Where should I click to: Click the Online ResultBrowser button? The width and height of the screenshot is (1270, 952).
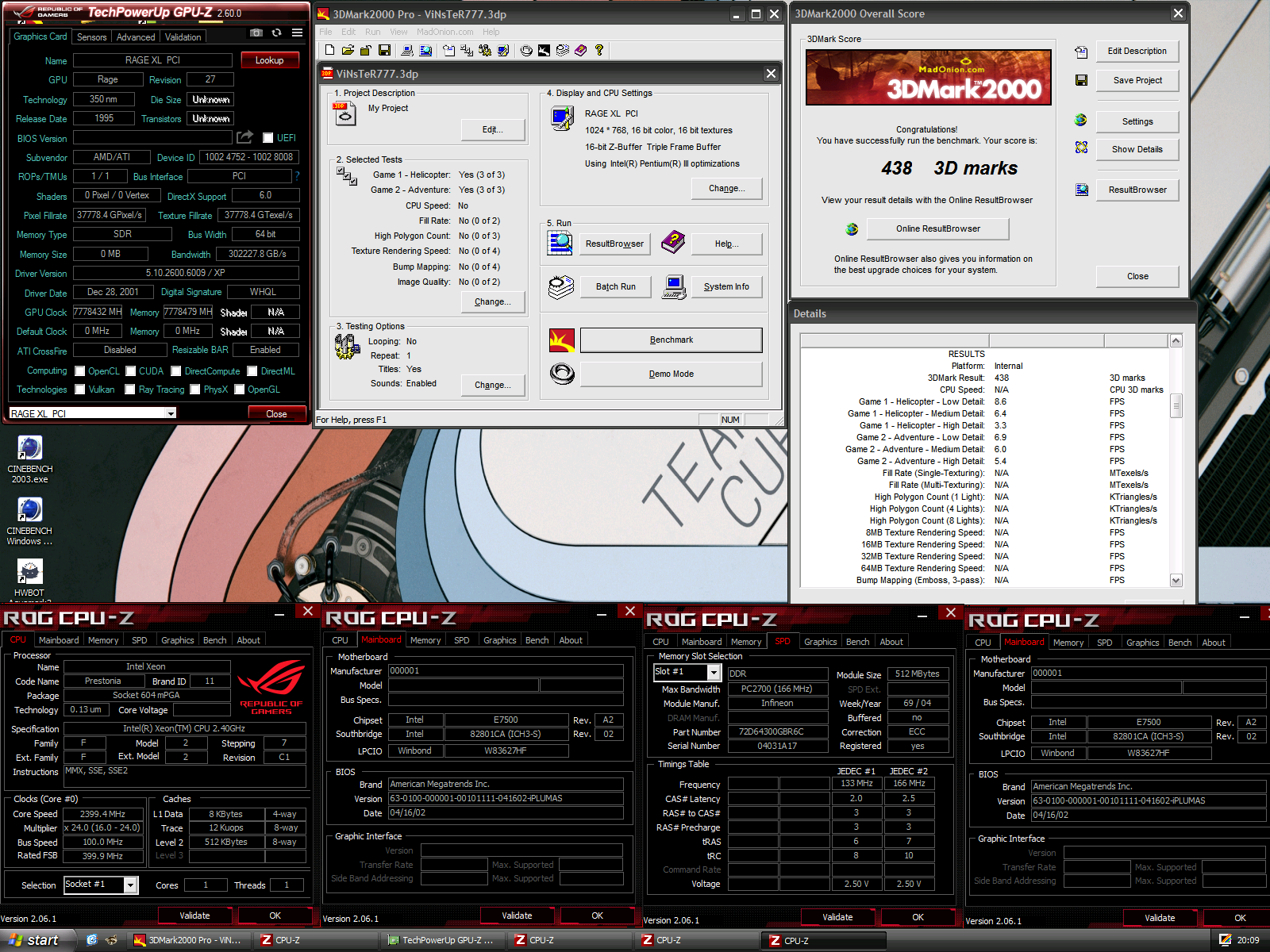click(937, 228)
